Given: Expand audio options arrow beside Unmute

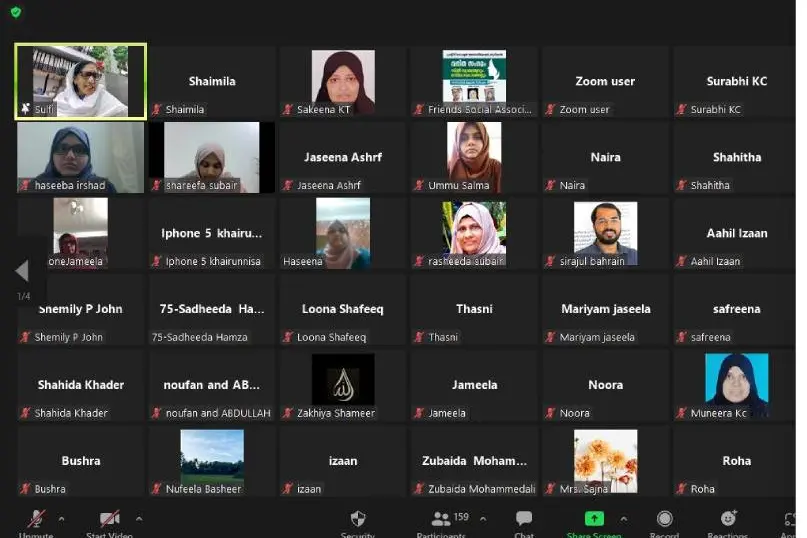Looking at the screenshot, I should pos(62,519).
